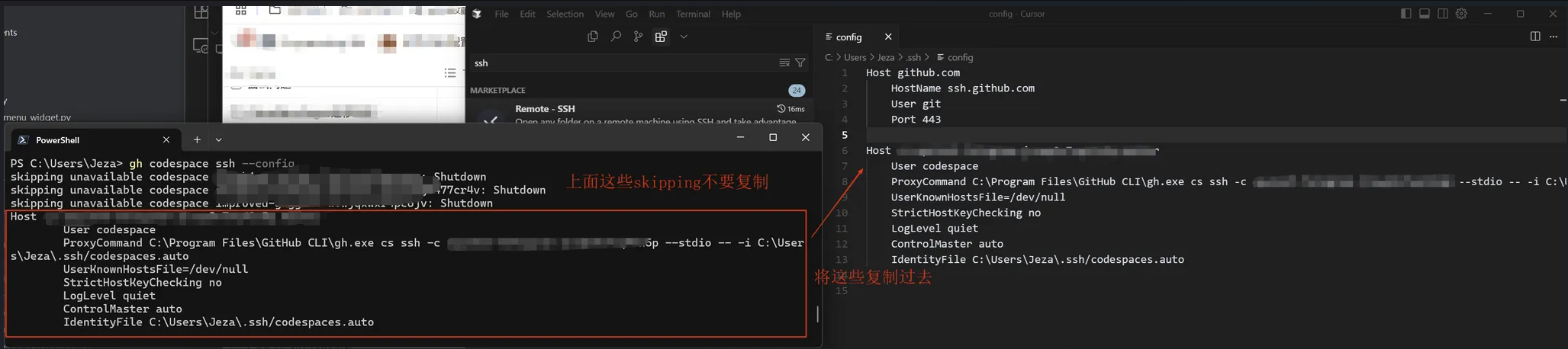Click 'LogLevel quiet' in PowerShell output
Image resolution: width=1568 pixels, height=349 pixels.
(109, 296)
